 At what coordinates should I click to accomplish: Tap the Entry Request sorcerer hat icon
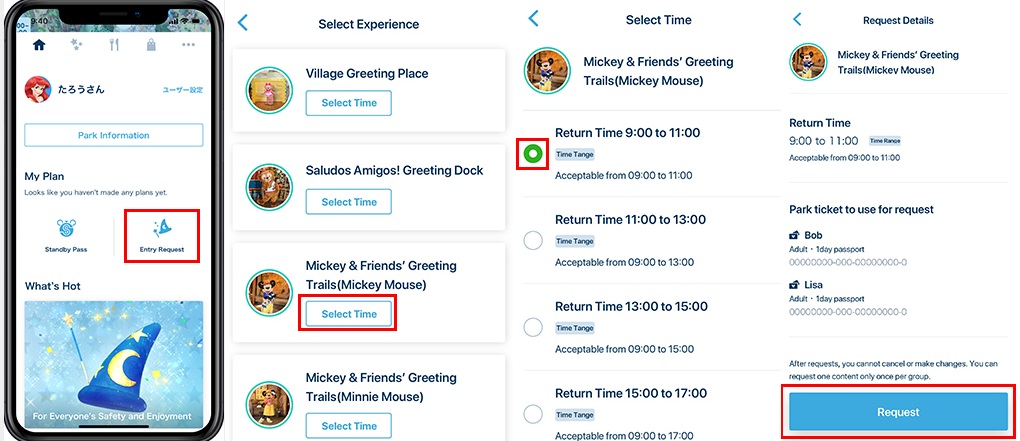tap(160, 229)
